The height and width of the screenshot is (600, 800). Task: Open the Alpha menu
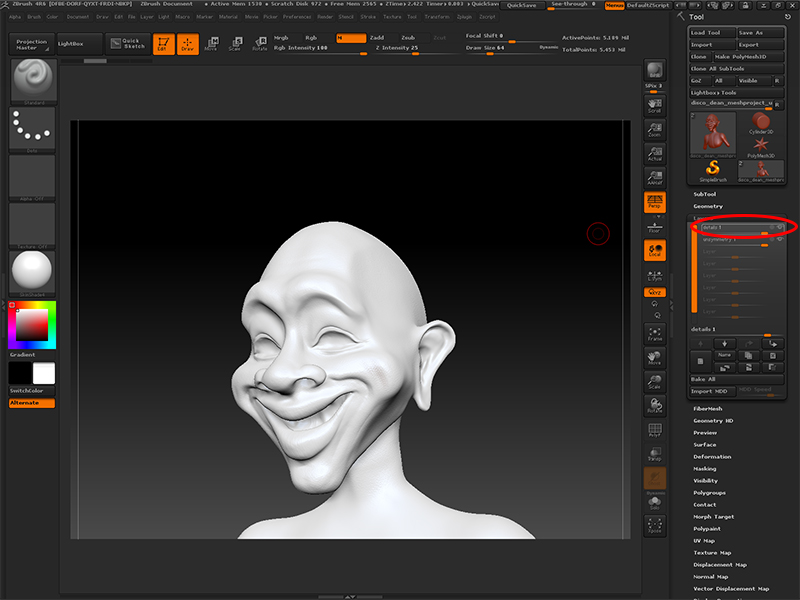(15, 17)
